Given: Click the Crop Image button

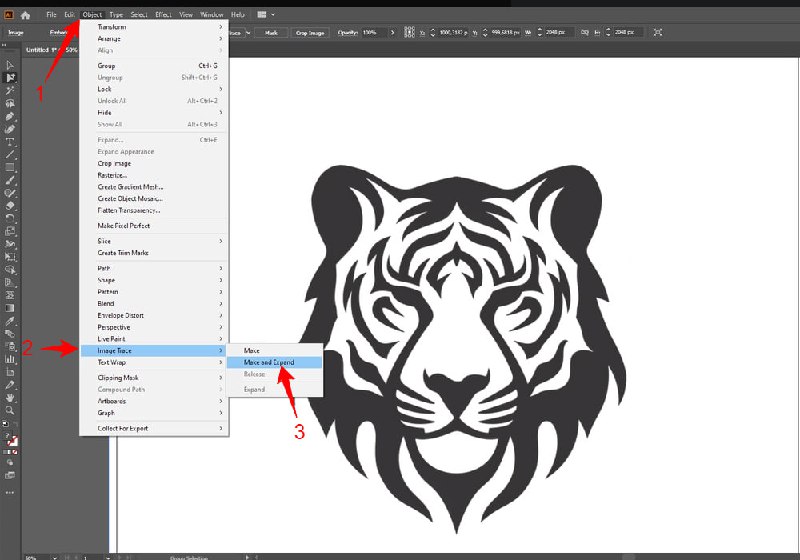Looking at the screenshot, I should (309, 32).
